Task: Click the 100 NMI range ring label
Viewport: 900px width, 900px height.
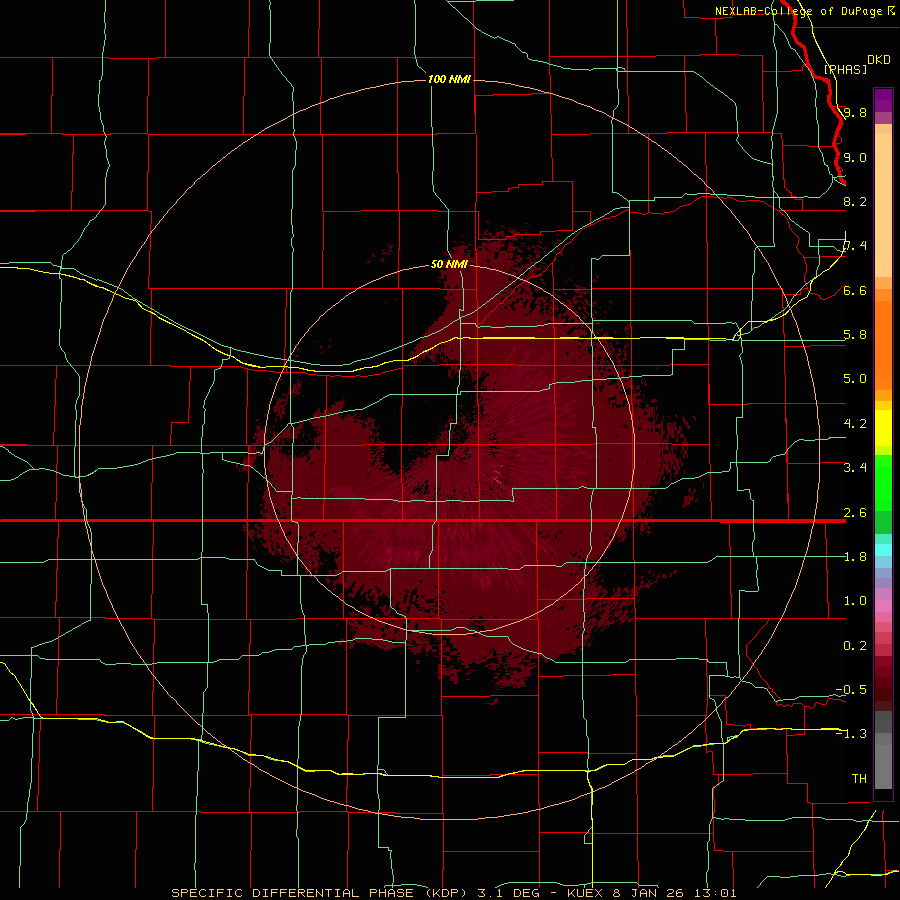Action: point(449,79)
